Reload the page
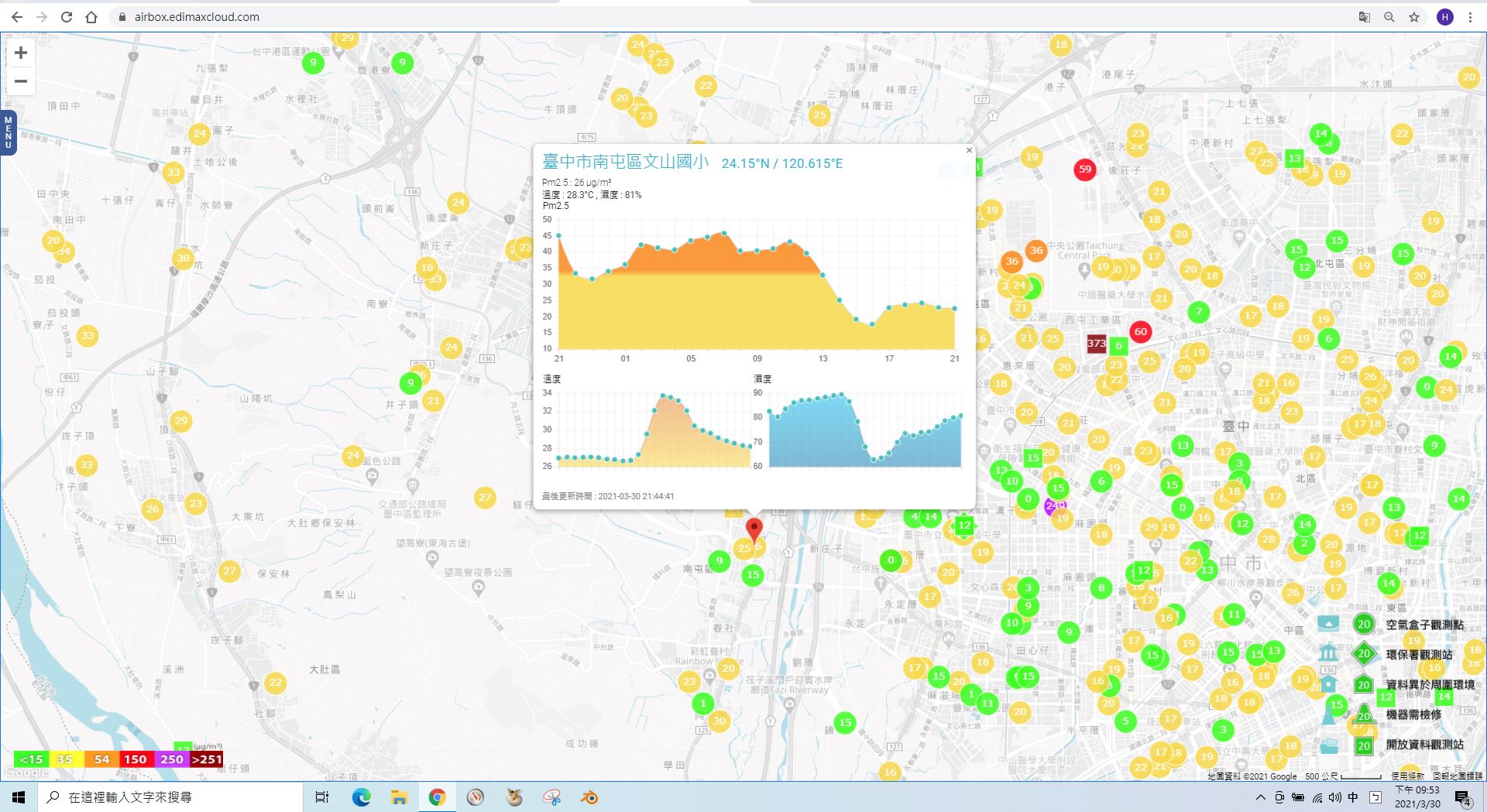1487x812 pixels. (x=67, y=17)
